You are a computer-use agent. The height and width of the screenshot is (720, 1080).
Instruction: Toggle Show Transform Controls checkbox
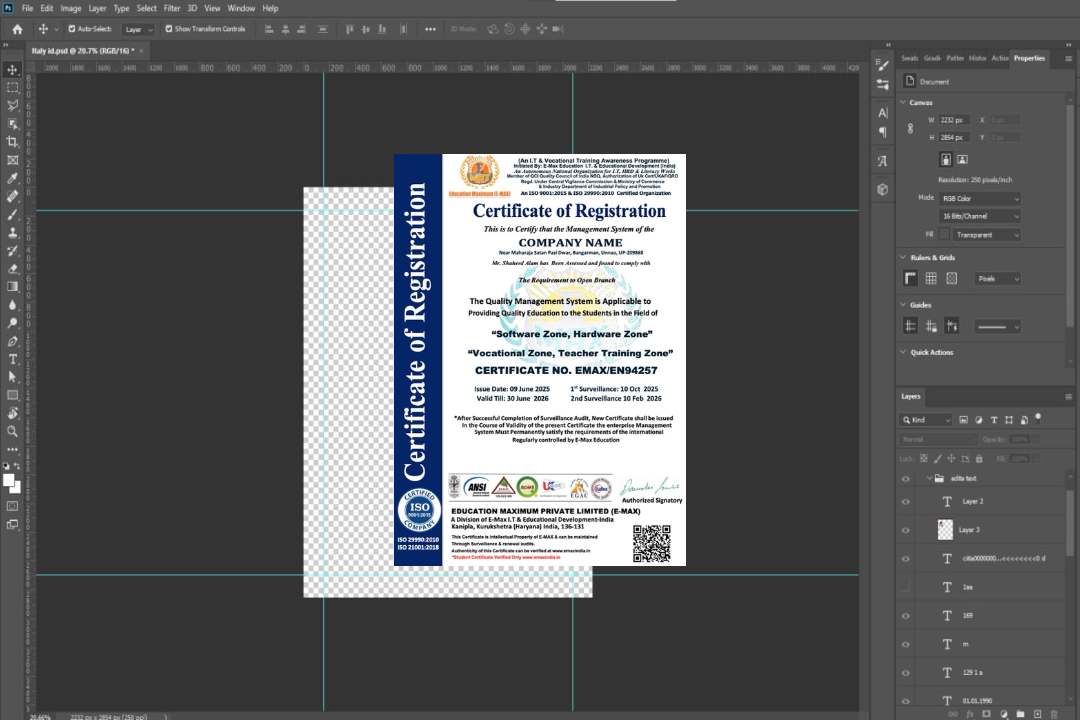click(169, 29)
